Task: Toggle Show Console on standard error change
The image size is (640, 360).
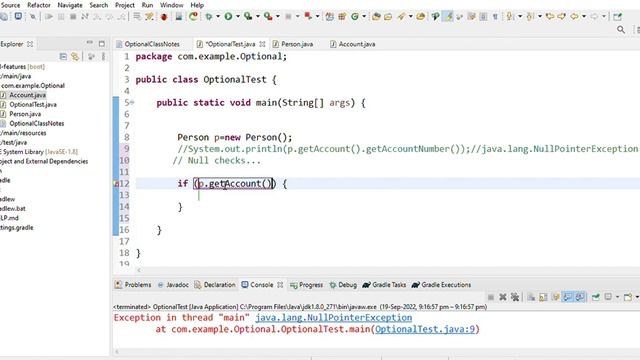Action: tap(580, 297)
